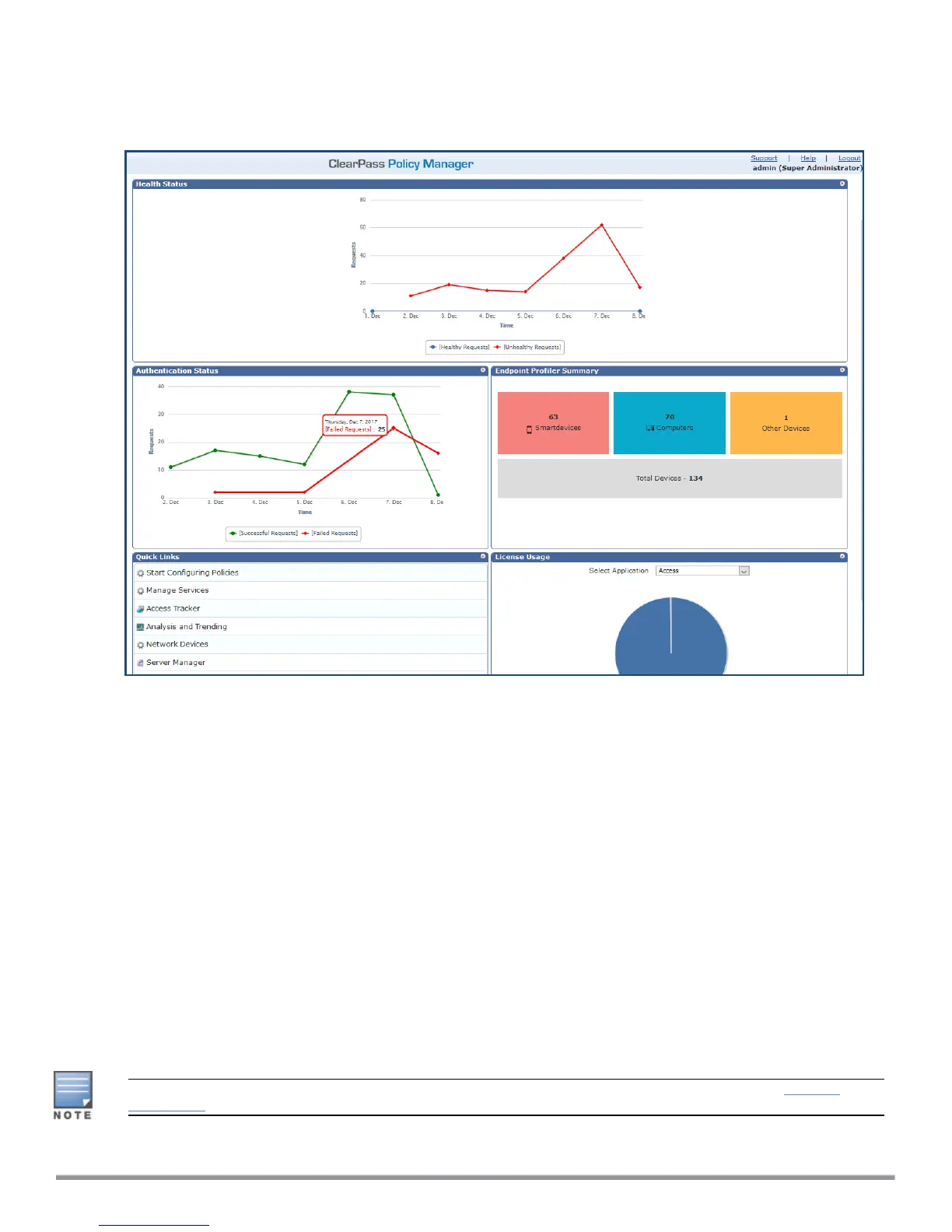Screen dimensions: 952x1232
Task: Click the computer icon in Computers tile
Action: (x=650, y=429)
